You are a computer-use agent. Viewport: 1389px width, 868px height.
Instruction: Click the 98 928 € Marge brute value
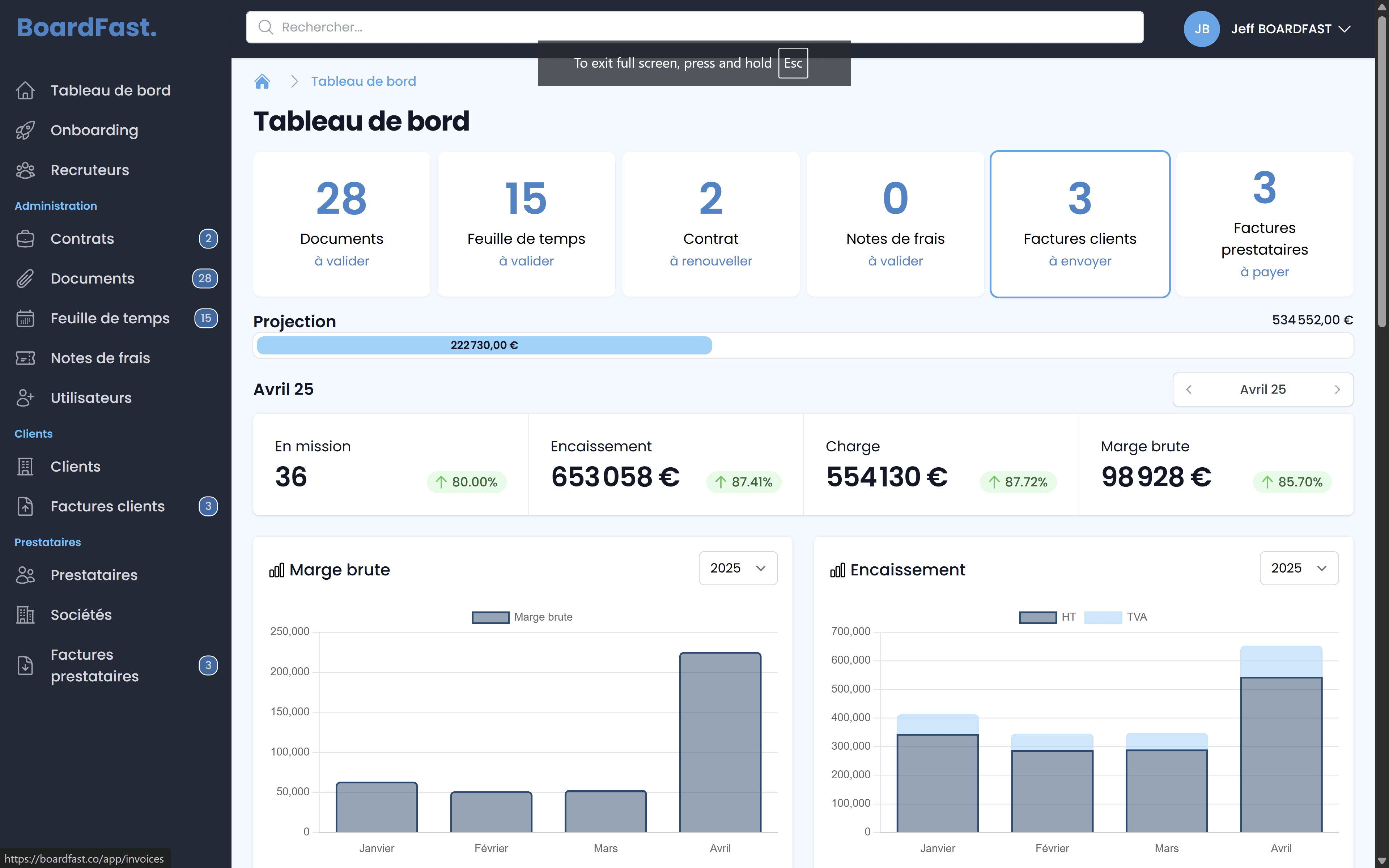(1156, 477)
